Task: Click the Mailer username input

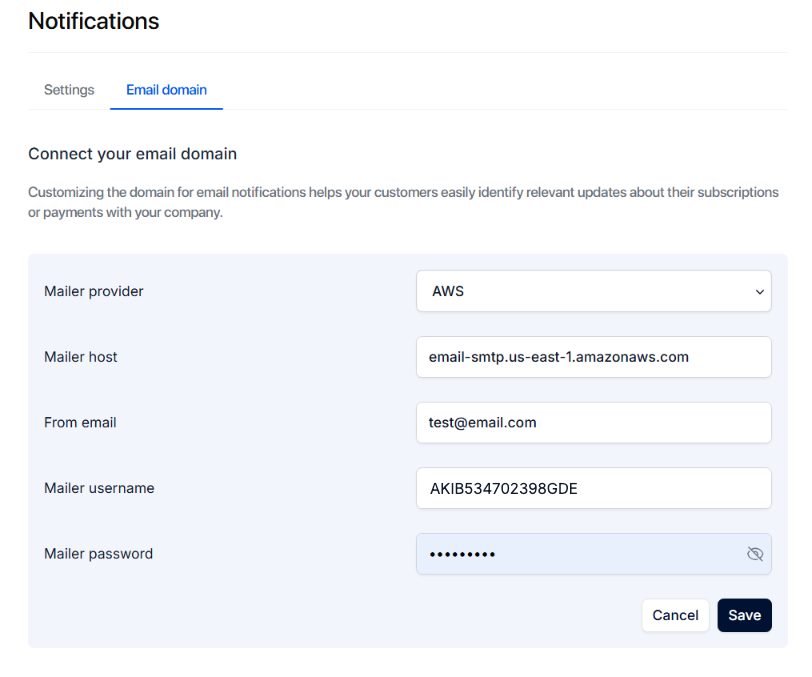Action: pos(593,488)
